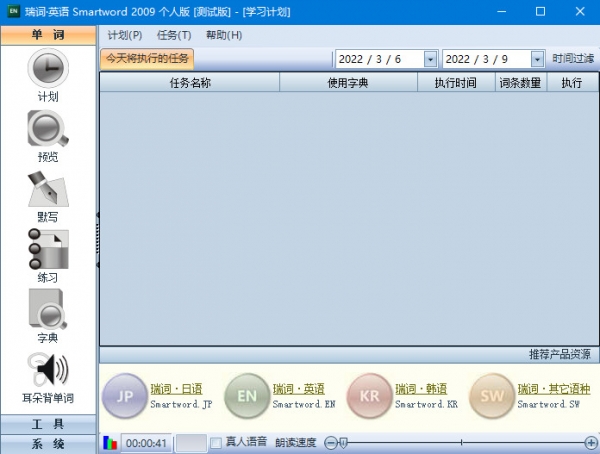Image resolution: width=600 pixels, height=454 pixels.
Task: Open the end date 2022/3/9 dropdown arrow
Action: [x=538, y=59]
